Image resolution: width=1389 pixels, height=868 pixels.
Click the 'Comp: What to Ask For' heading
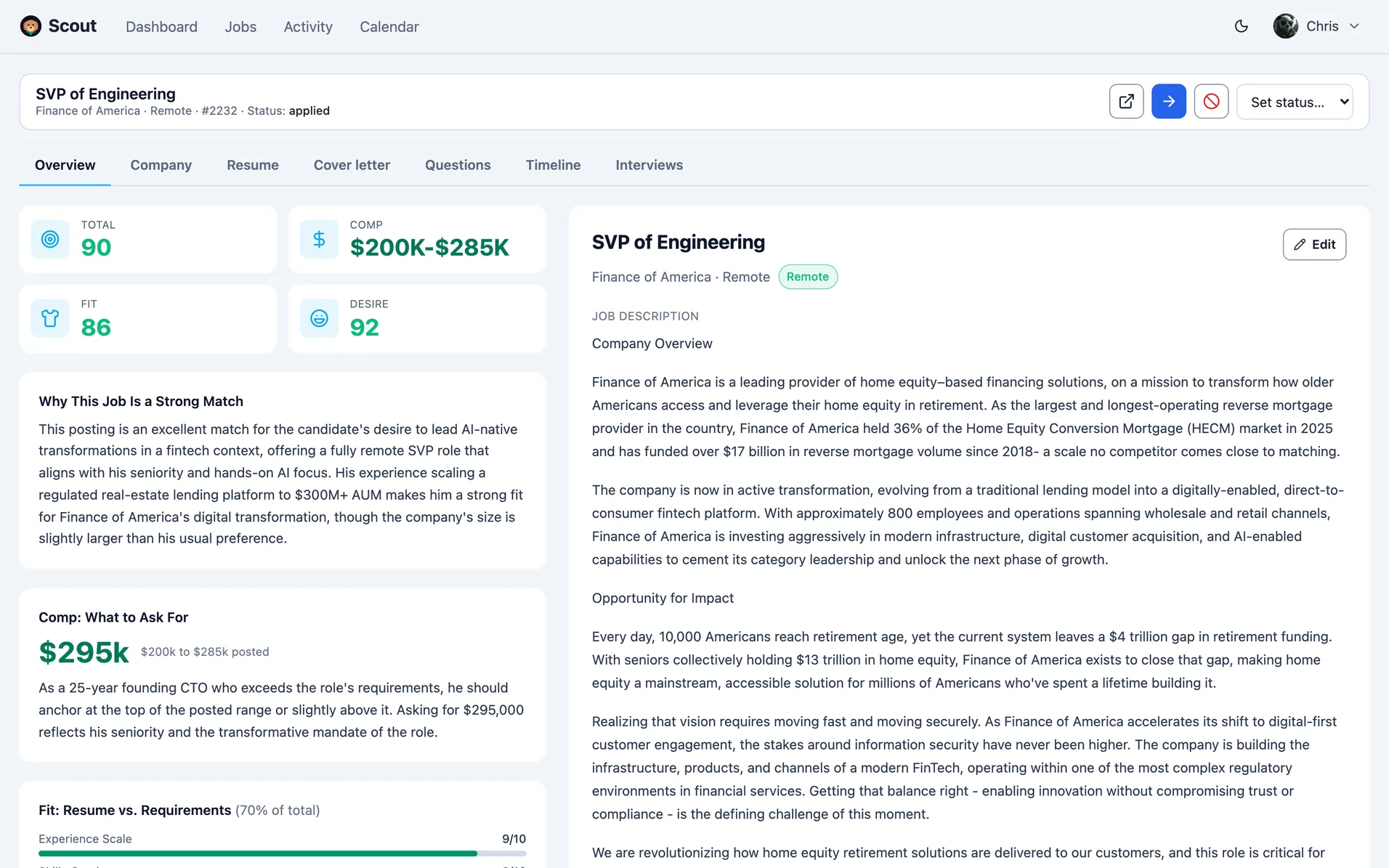[113, 617]
